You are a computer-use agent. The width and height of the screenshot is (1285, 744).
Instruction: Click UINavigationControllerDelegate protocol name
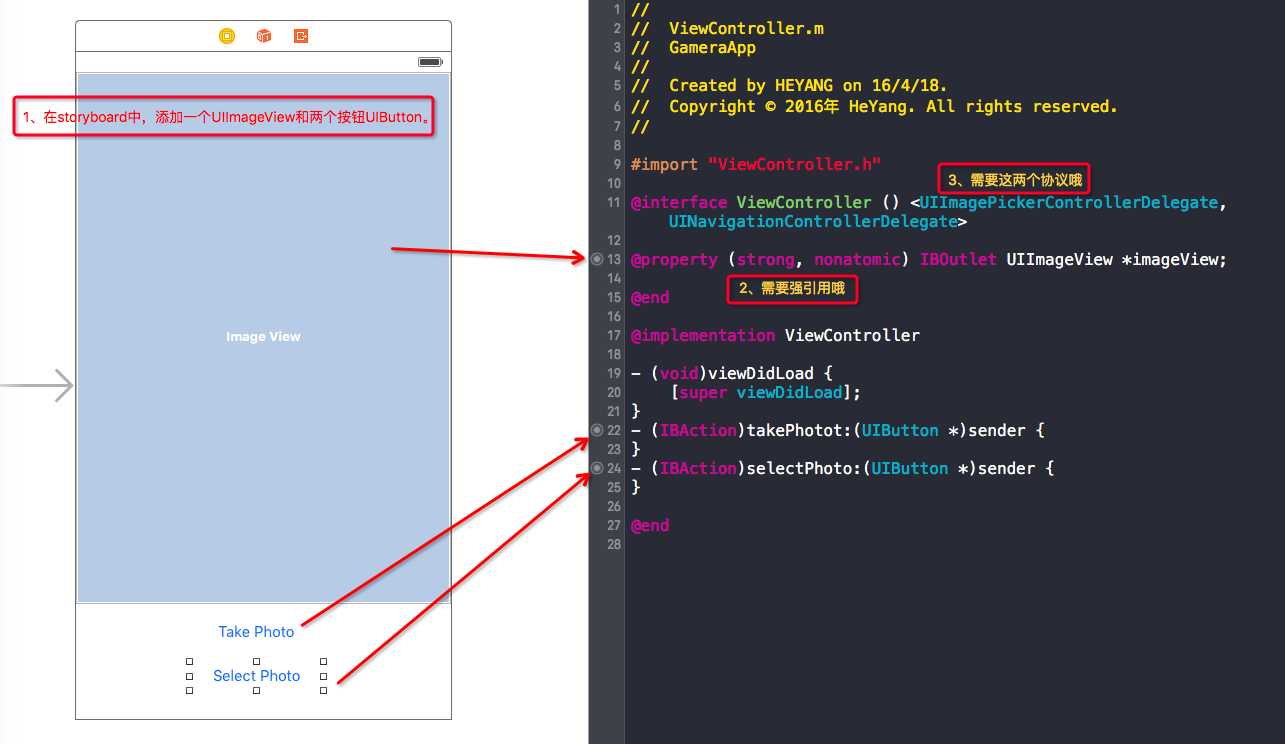[x=812, y=221]
